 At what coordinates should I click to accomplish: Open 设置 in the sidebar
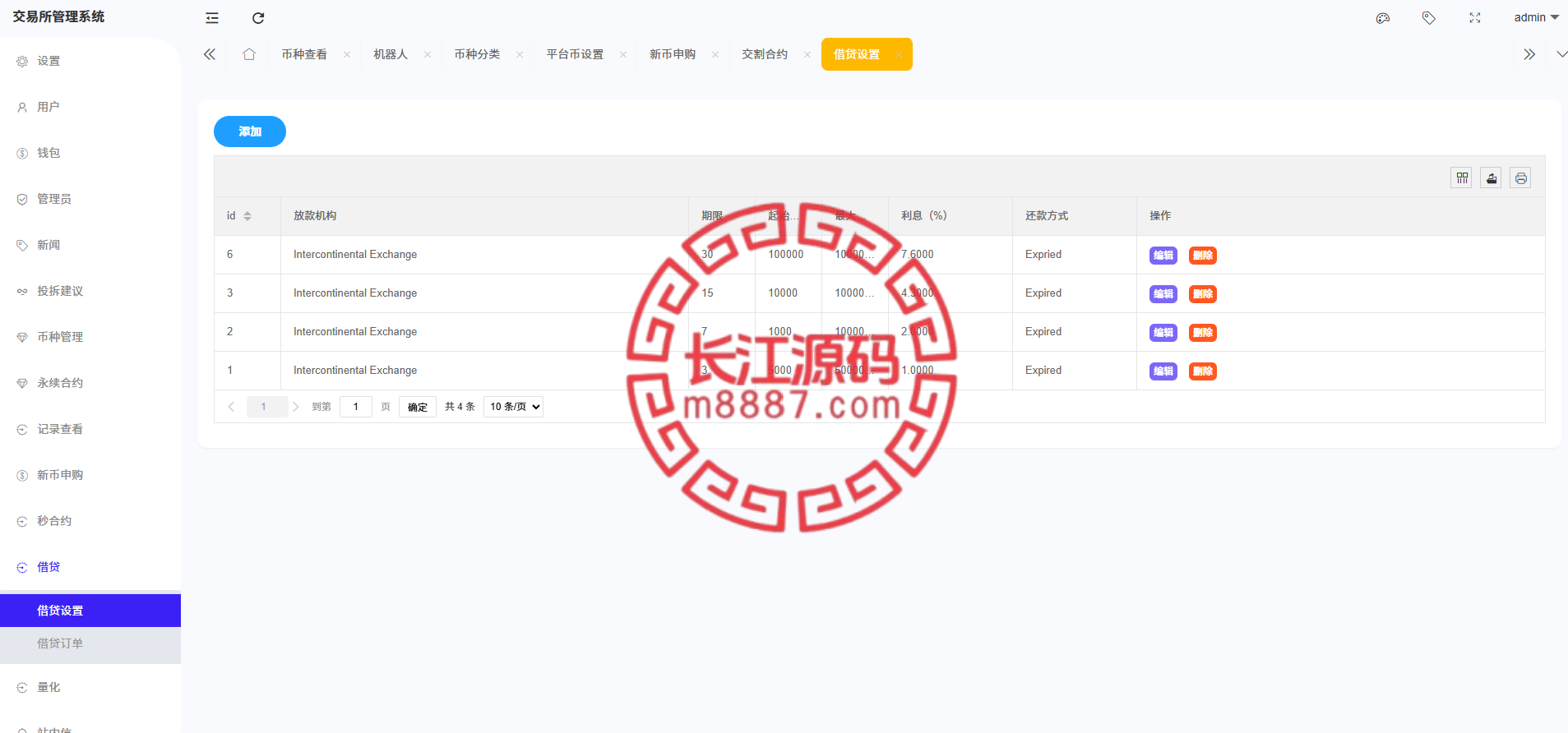[x=90, y=61]
